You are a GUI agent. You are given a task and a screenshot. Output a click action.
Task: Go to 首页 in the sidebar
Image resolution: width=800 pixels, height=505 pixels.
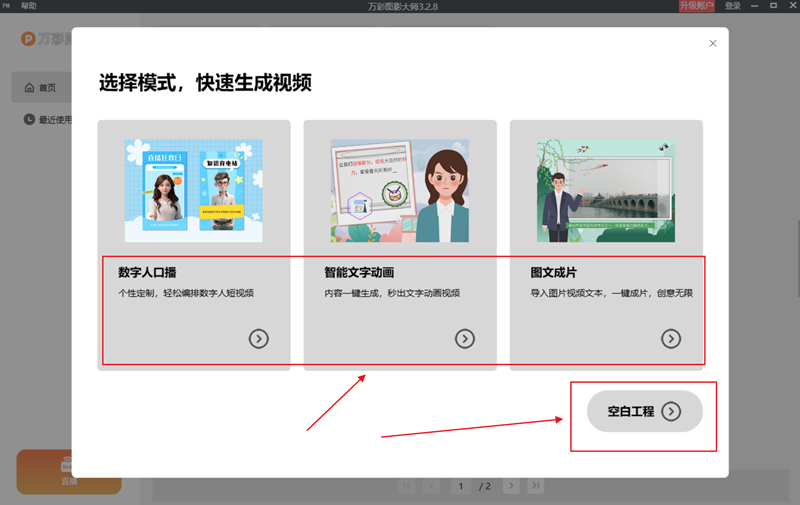[x=41, y=87]
